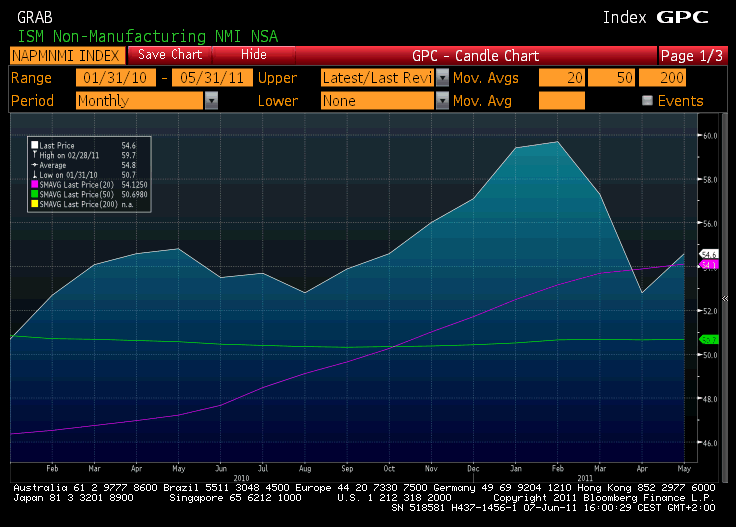This screenshot has width=736, height=527.
Task: Expand the Upper Latest/Last Revi dropdown
Action: point(442,77)
